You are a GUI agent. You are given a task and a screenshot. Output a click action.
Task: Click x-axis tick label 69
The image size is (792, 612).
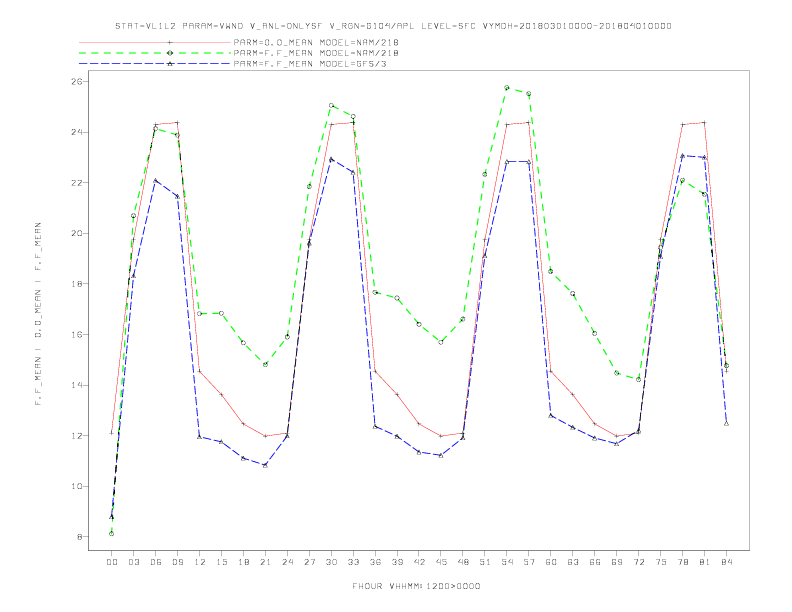click(617, 562)
